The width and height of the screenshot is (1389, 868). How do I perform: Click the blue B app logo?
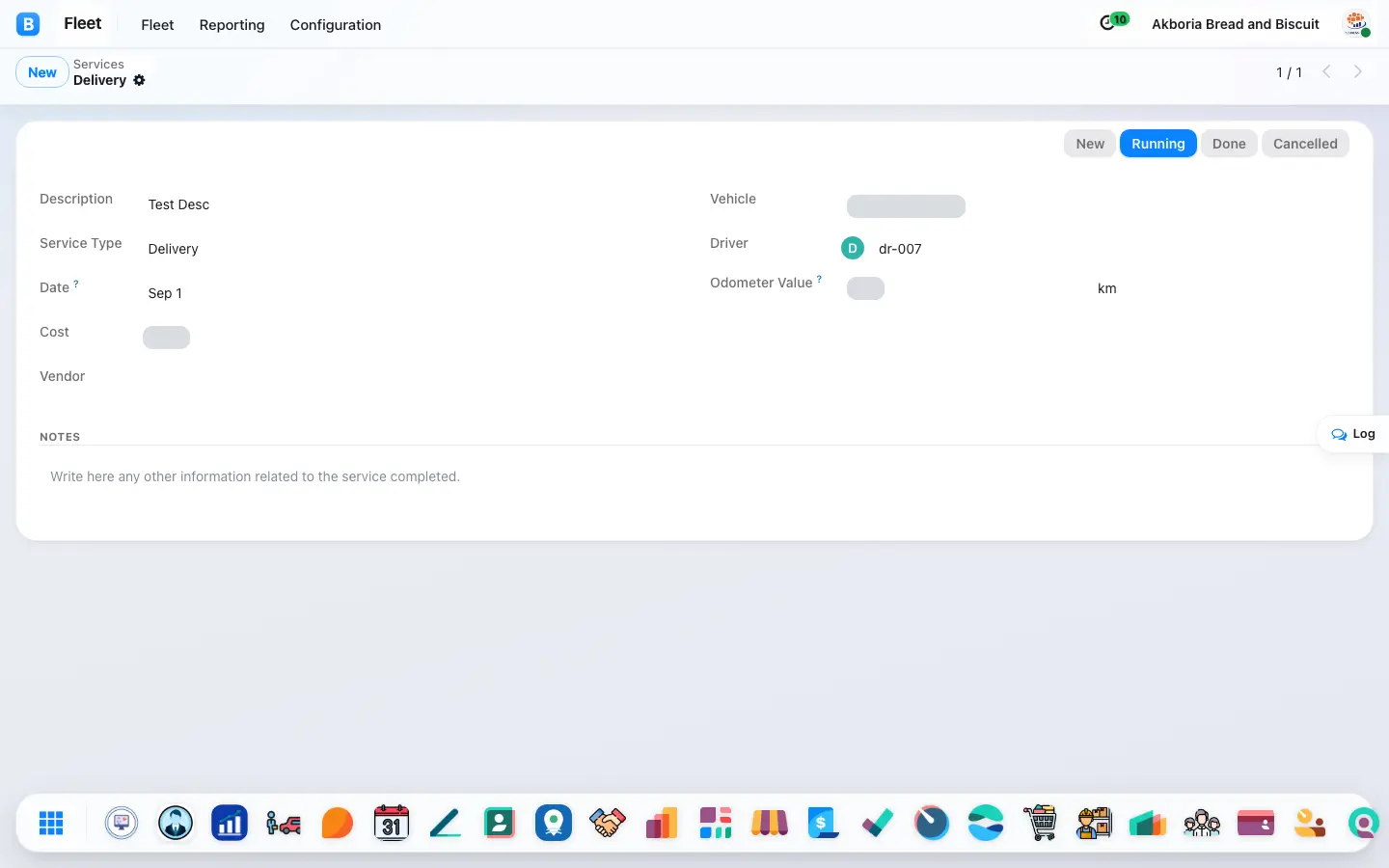[28, 24]
